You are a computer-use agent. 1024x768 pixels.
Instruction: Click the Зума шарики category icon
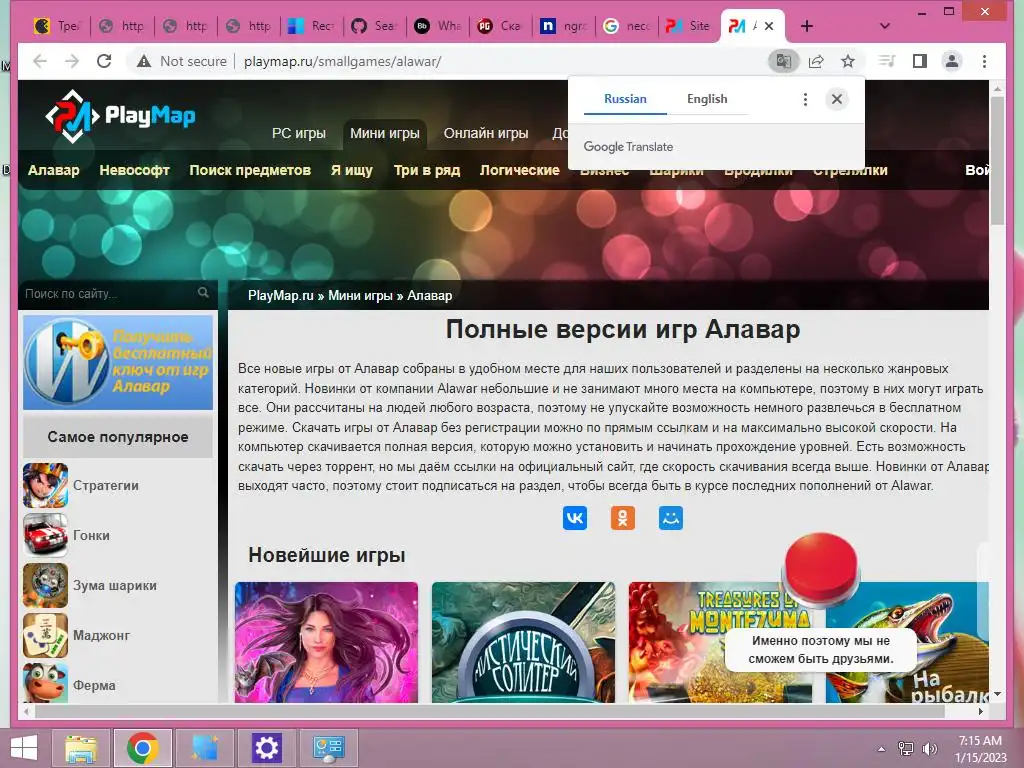pos(45,585)
